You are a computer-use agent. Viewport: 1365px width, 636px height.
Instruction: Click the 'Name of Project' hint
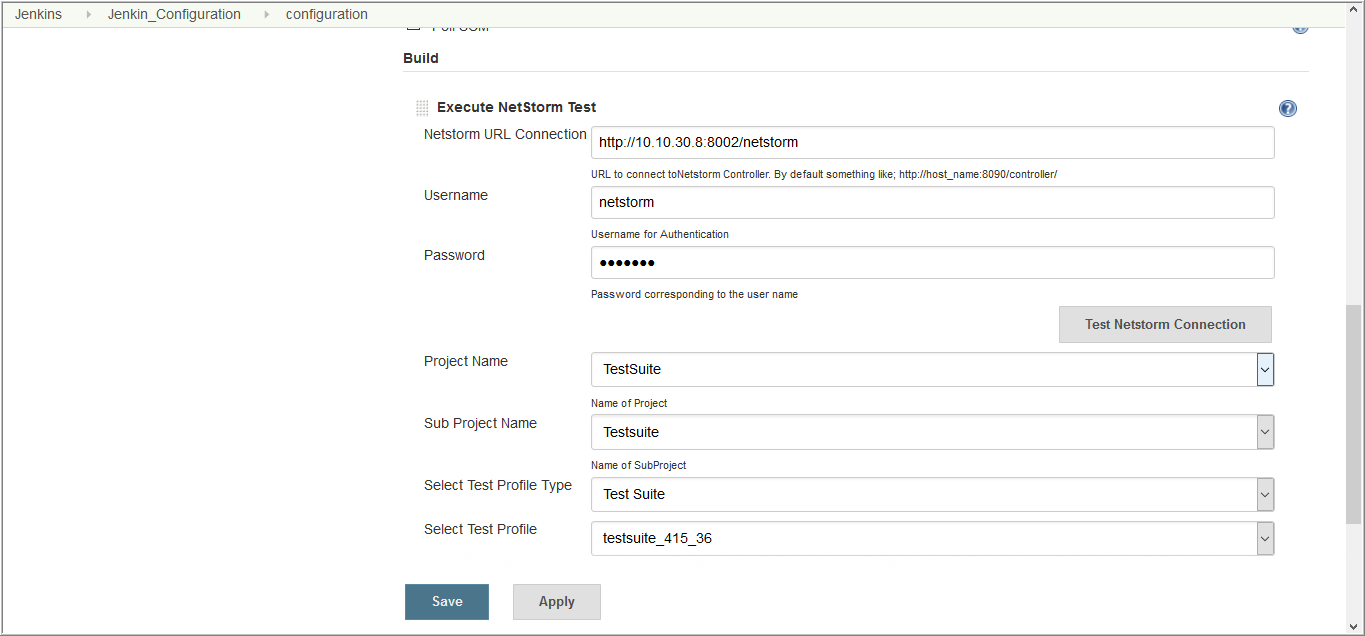coord(629,403)
